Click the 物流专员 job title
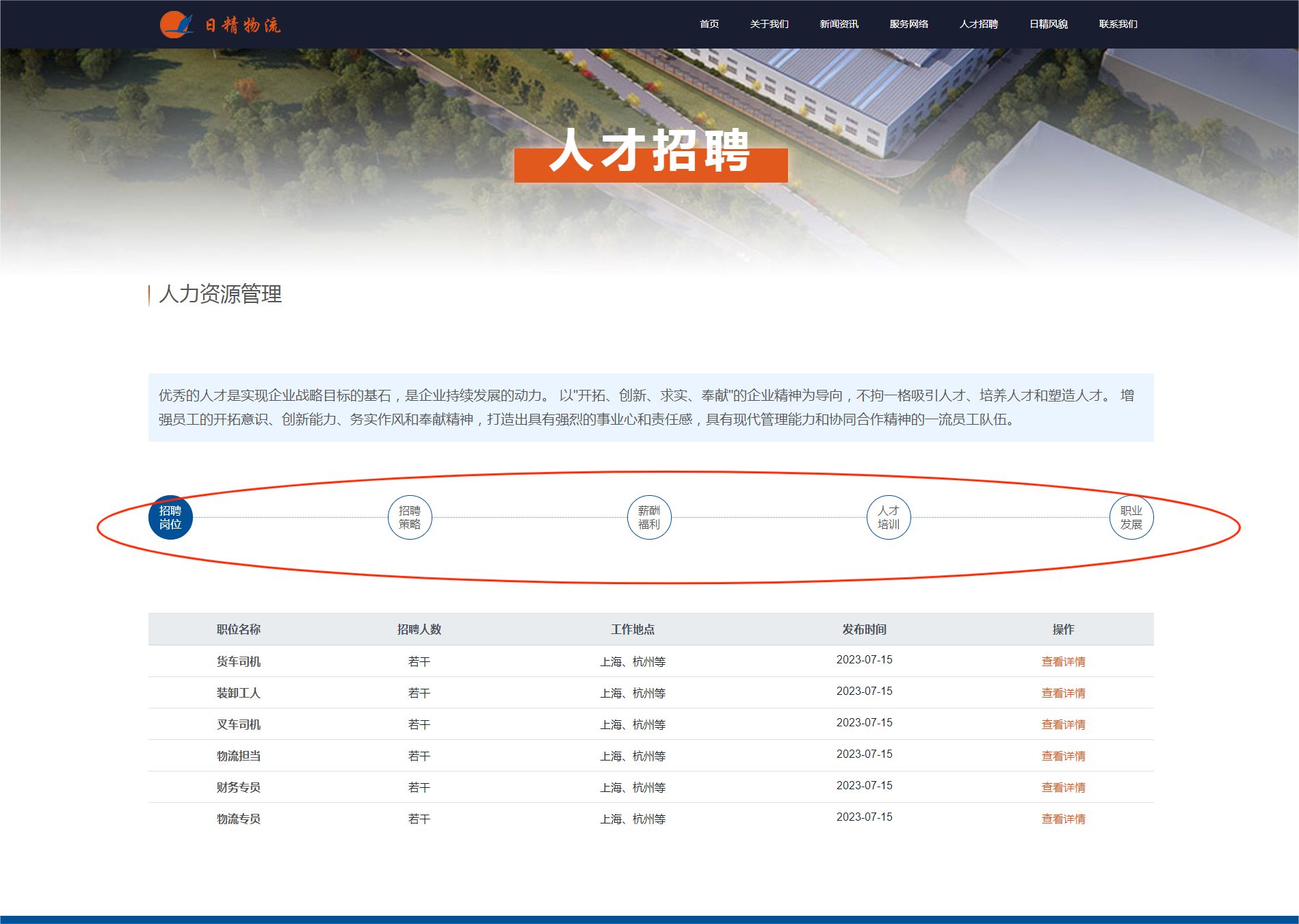The width and height of the screenshot is (1299, 924). 239,819
